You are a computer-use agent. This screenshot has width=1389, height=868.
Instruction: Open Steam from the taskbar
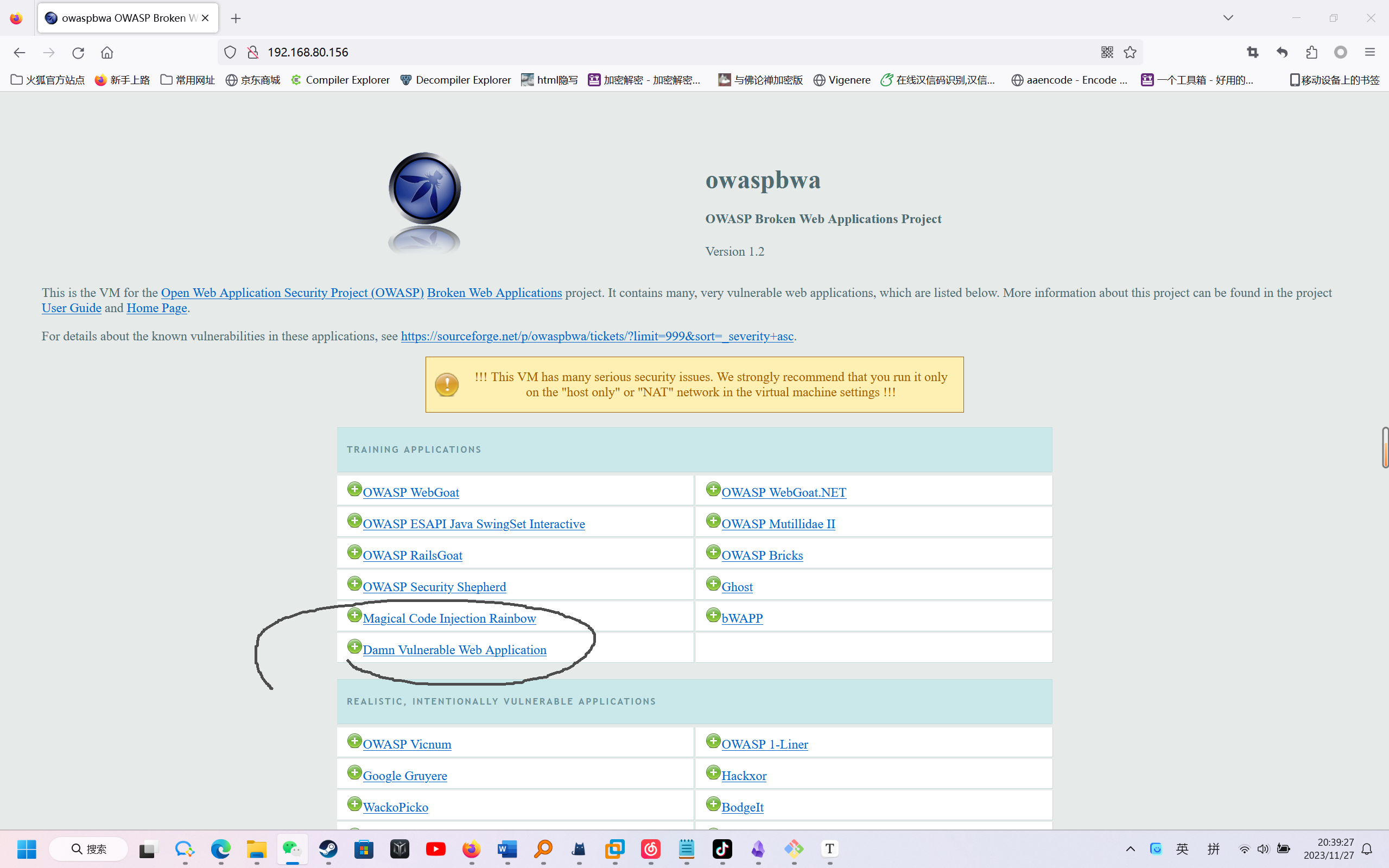pos(328,848)
